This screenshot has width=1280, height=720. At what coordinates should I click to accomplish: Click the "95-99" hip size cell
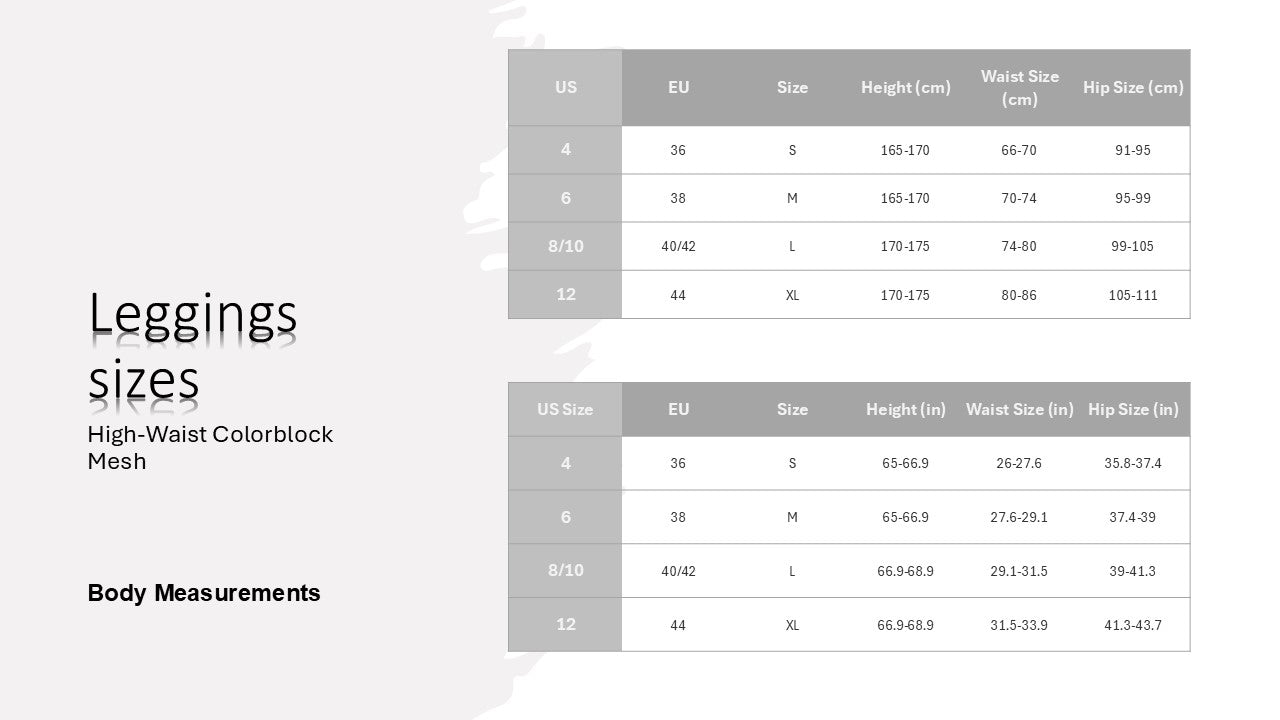point(1133,198)
